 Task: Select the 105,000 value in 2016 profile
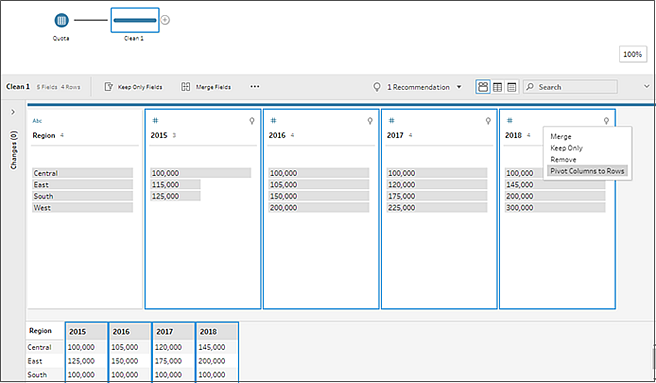coord(319,185)
